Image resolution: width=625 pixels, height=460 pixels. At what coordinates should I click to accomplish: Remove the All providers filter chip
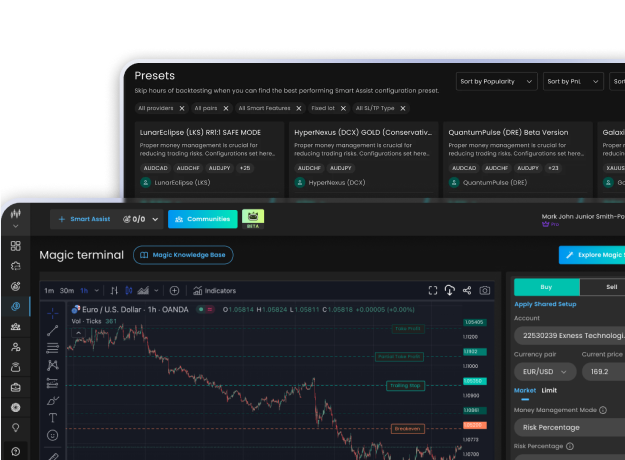[x=179, y=108]
